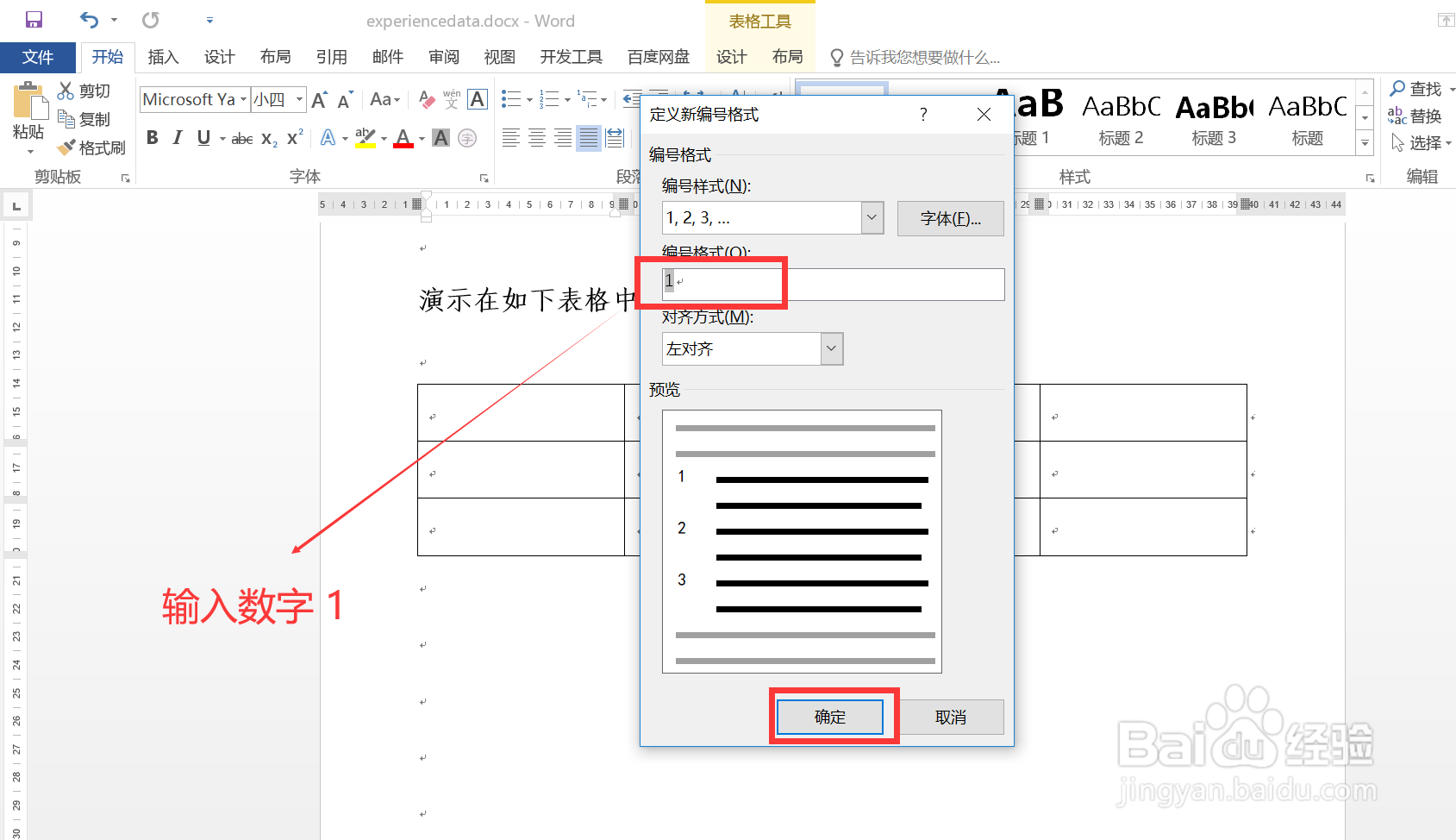1456x840 pixels.
Task: Insert bulleted list
Action: coord(511,100)
